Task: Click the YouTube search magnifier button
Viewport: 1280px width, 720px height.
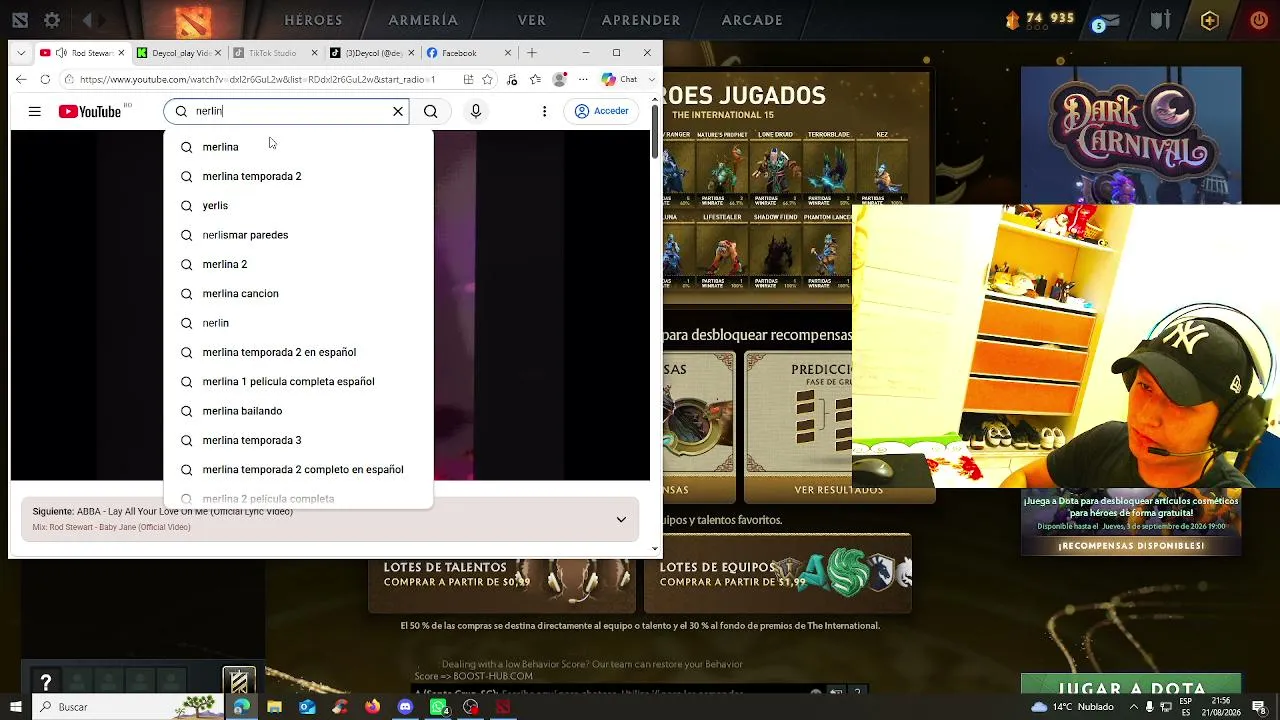Action: pos(430,111)
